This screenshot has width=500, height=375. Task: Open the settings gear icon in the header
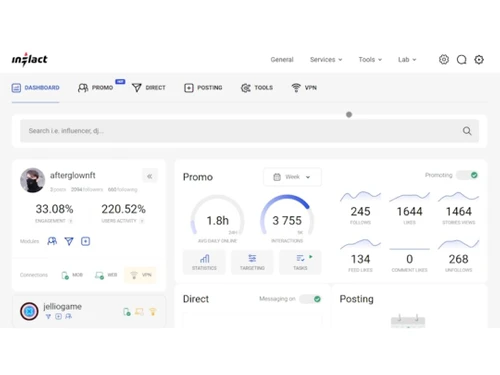pyautogui.click(x=479, y=60)
